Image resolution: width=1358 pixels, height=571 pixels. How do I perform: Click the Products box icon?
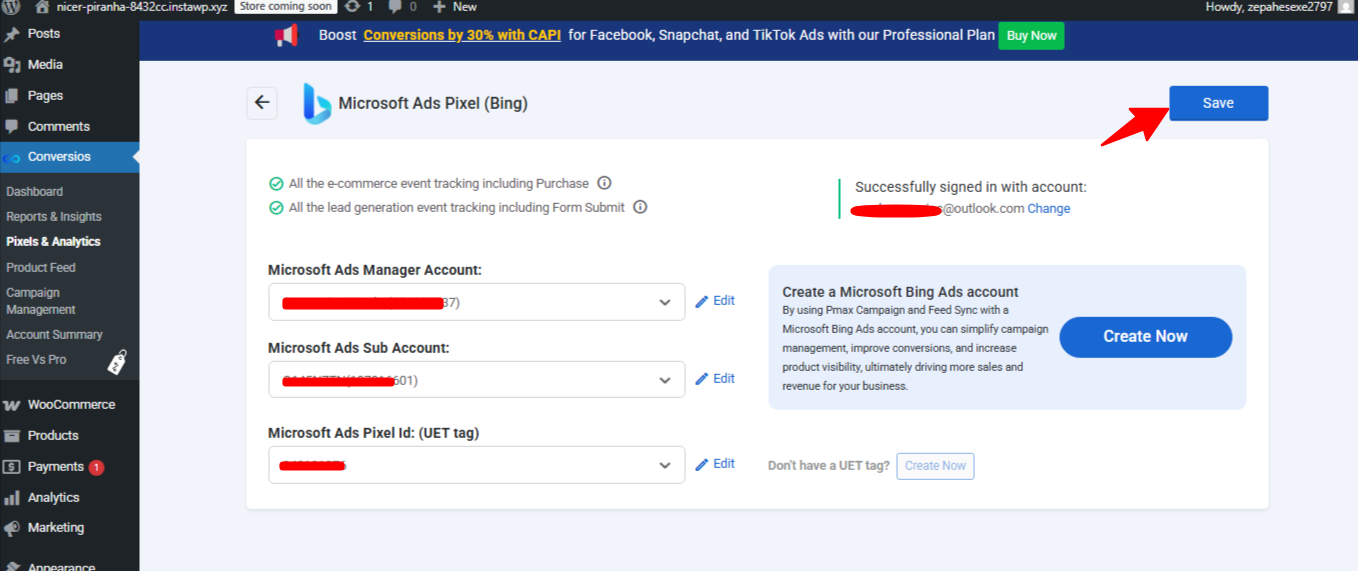(x=12, y=436)
